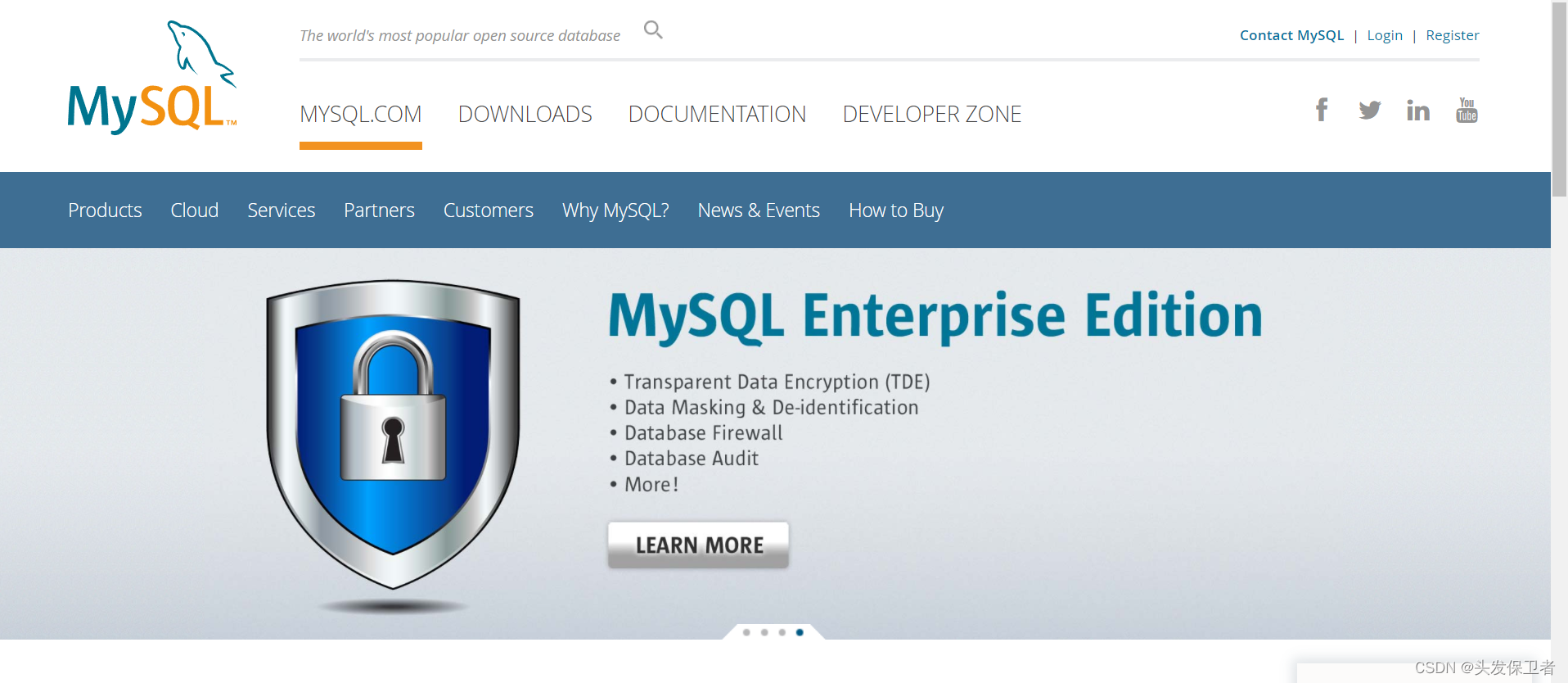Switch to the DOWNLOADS tab
Image resolution: width=1568 pixels, height=683 pixels.
[525, 115]
